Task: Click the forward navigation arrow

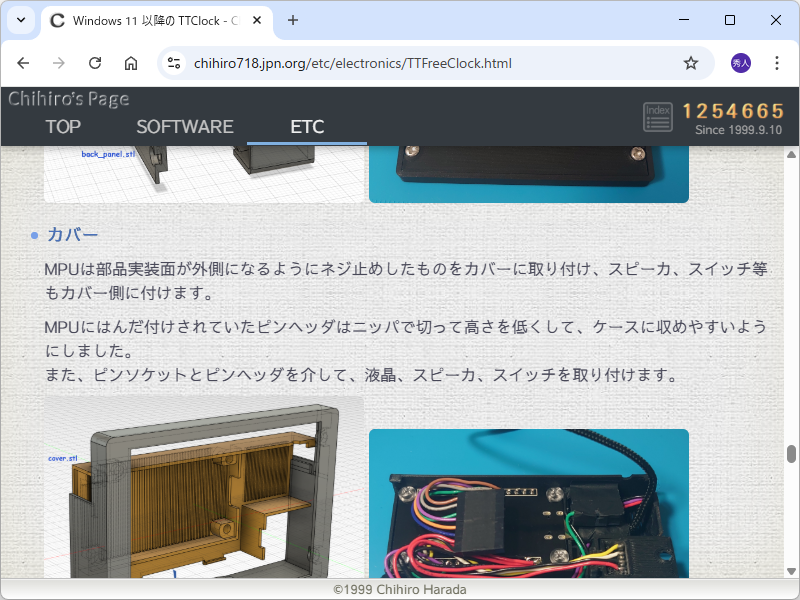Action: coord(59,62)
